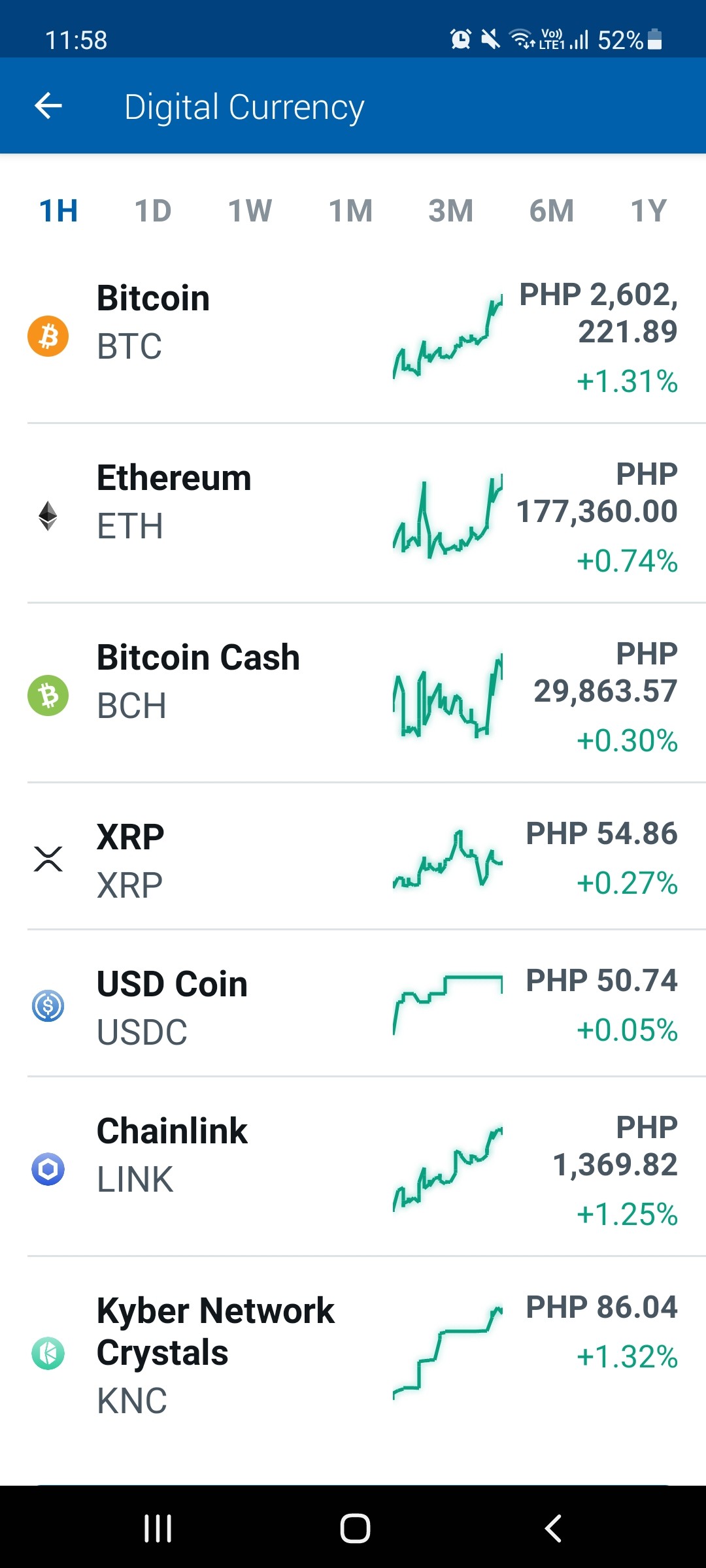Tap the Kyber Network Crystals logo icon
Viewport: 706px width, 1568px height.
(48, 1353)
